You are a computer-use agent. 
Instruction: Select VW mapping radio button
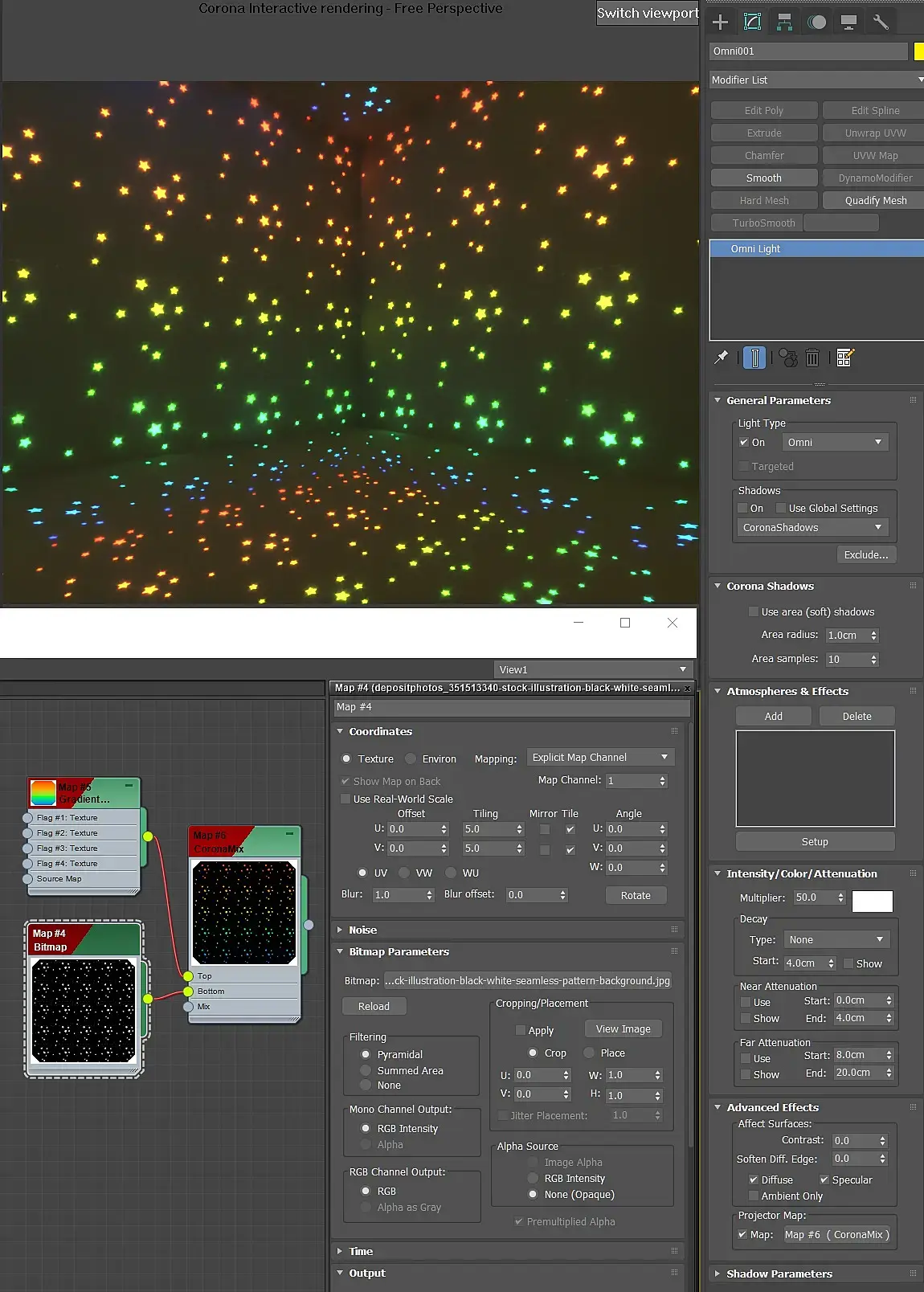pos(404,873)
